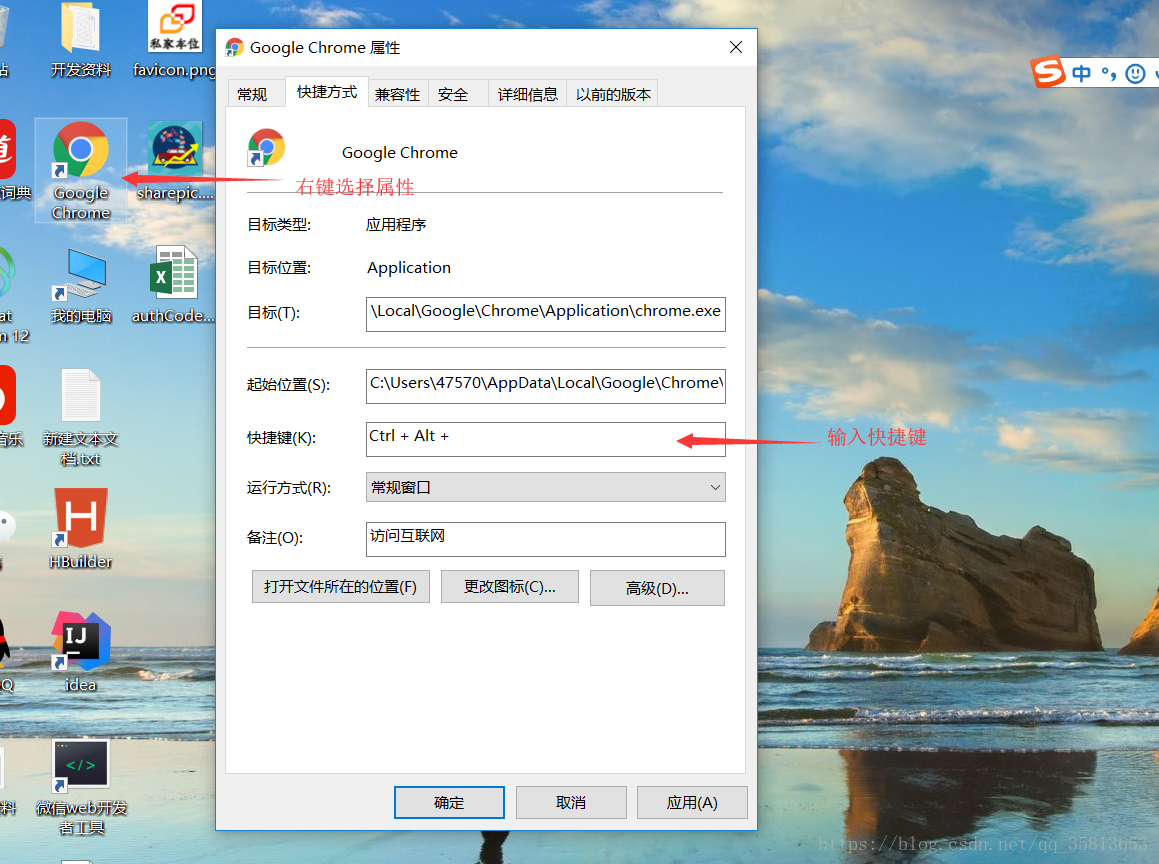Click the Application target location text
Image resolution: width=1159 pixels, height=864 pixels.
pos(409,268)
